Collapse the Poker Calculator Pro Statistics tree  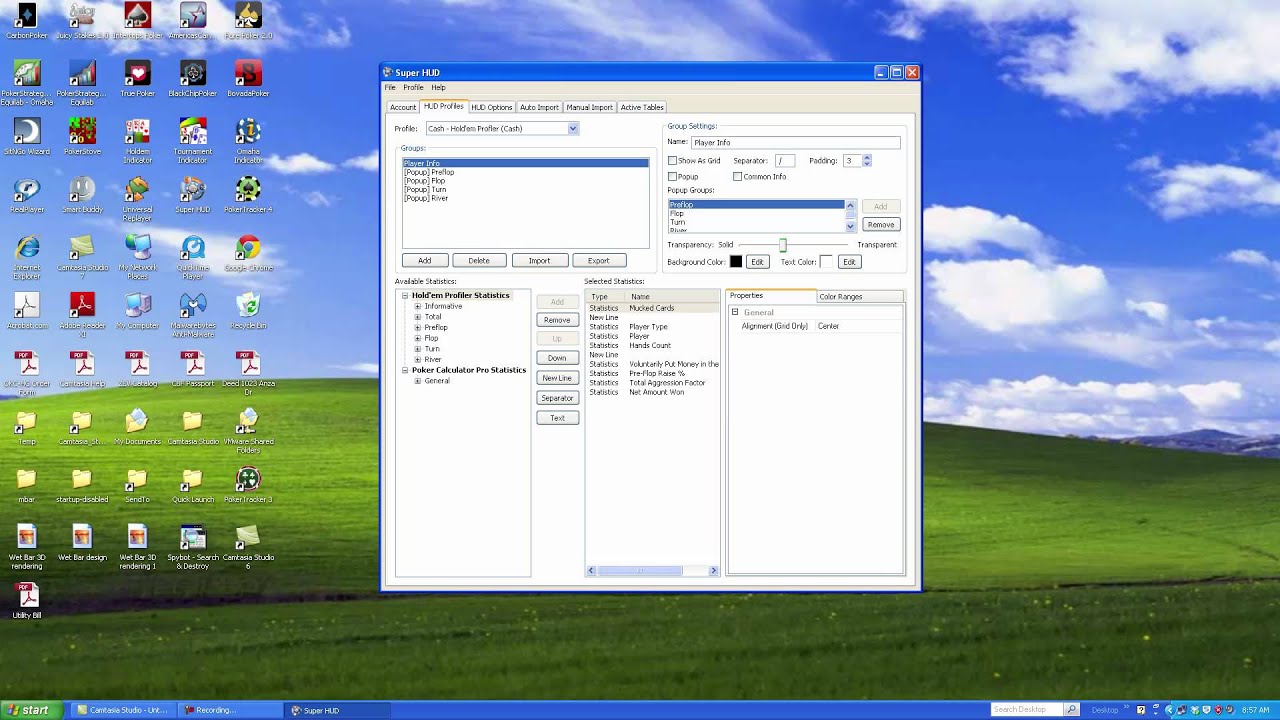click(405, 370)
